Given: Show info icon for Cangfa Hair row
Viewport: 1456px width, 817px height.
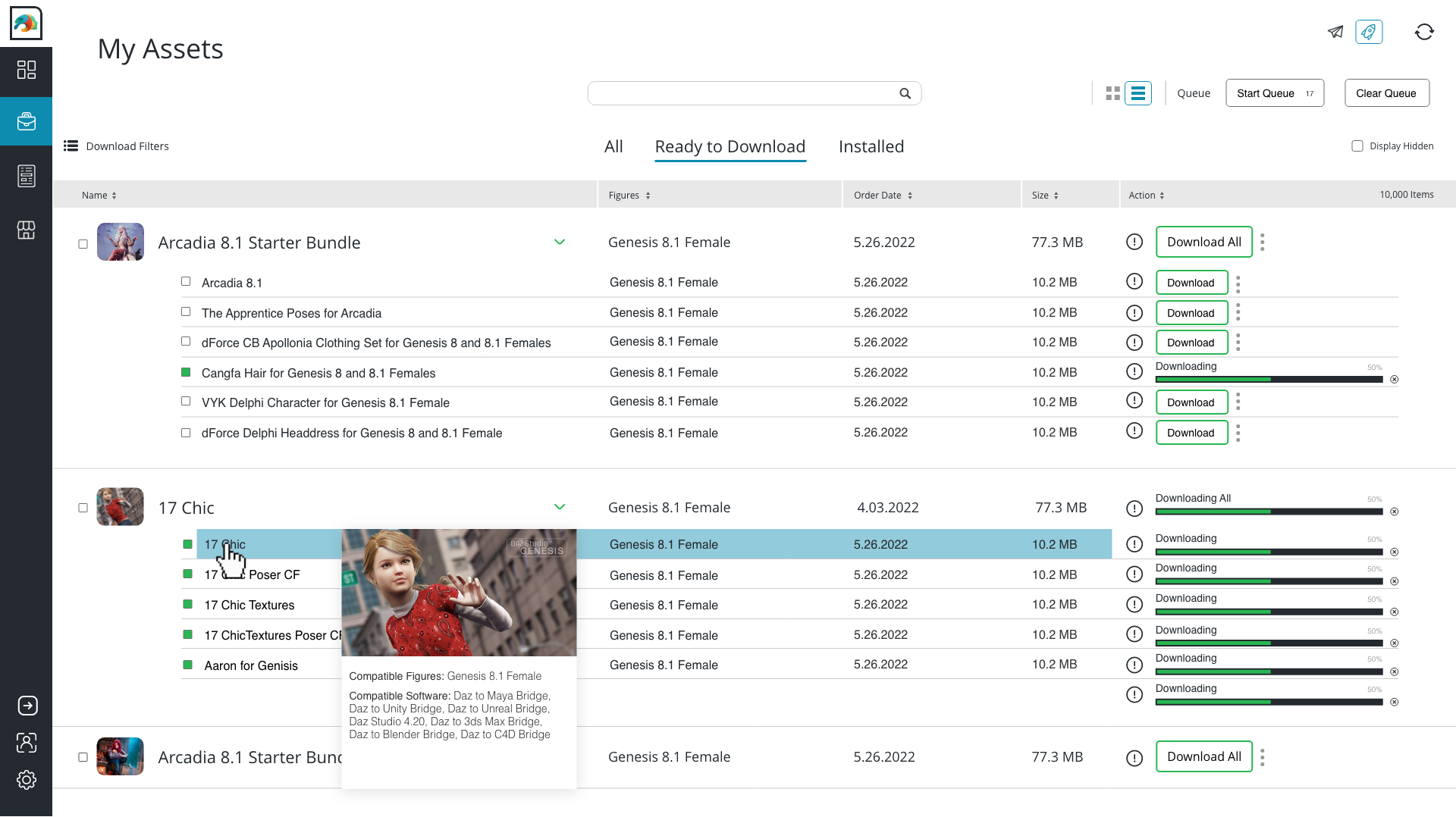Looking at the screenshot, I should pos(1134,371).
